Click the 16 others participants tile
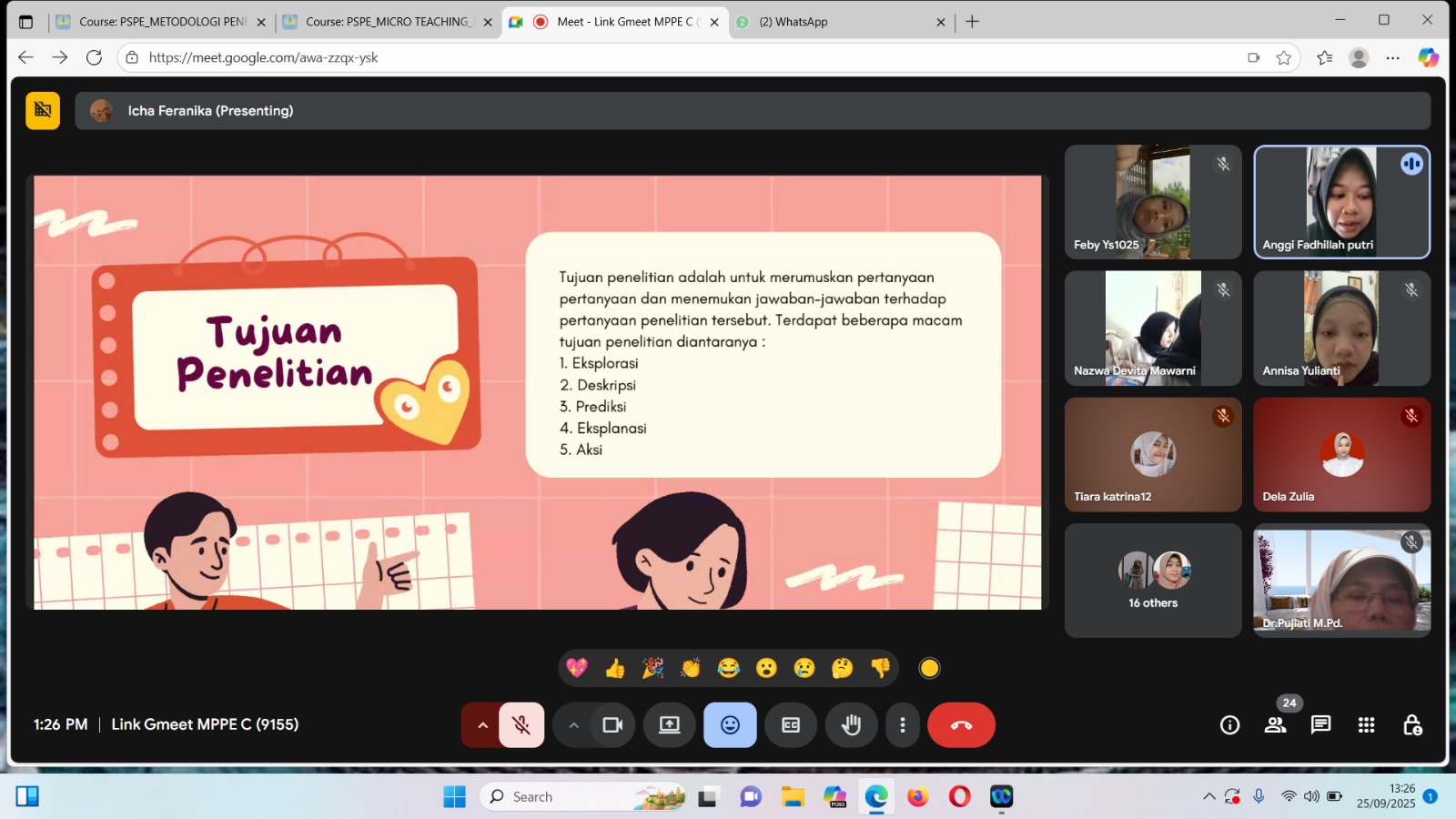The image size is (1456, 819). tap(1153, 581)
